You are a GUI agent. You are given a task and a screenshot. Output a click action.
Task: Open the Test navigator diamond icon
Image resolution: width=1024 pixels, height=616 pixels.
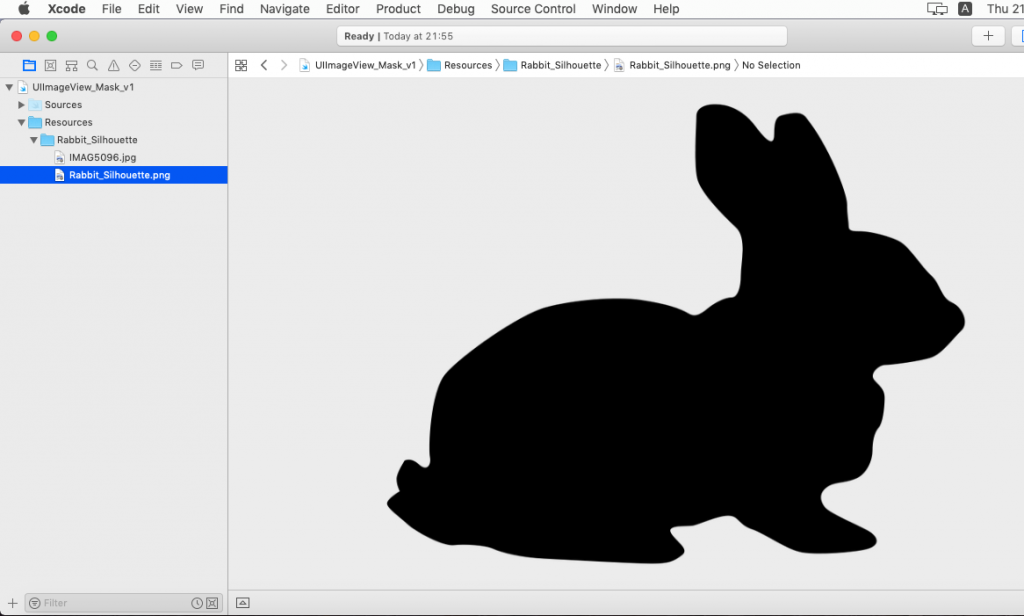coord(134,65)
